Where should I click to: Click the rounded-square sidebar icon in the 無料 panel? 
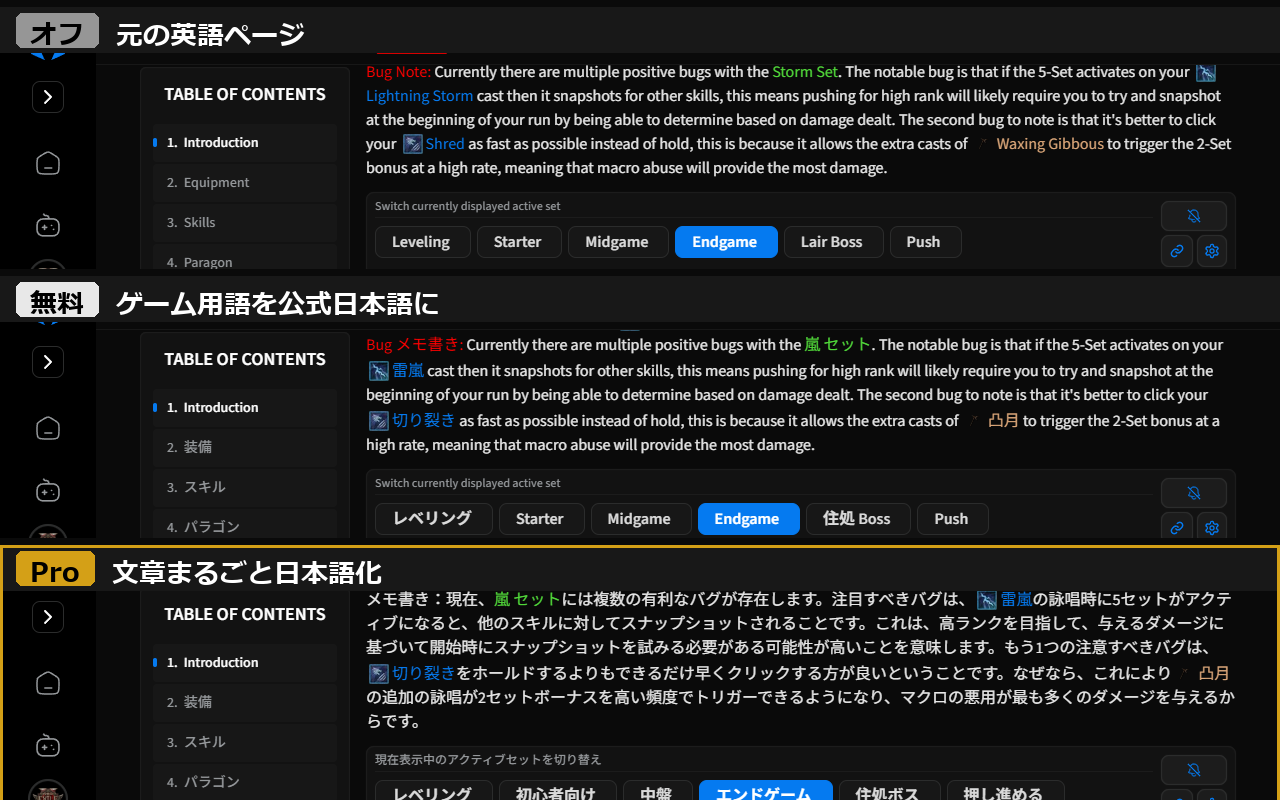click(48, 428)
